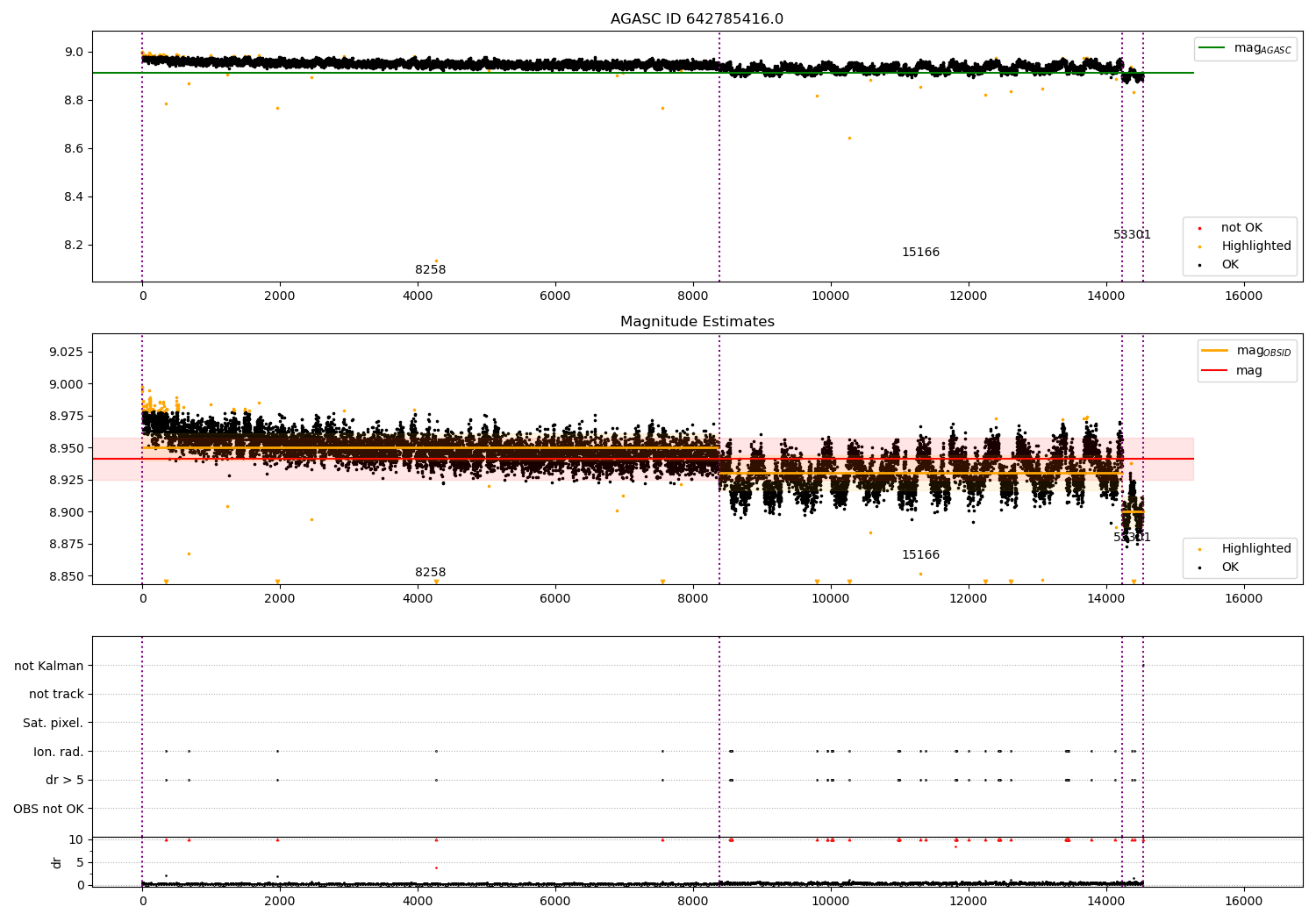The width and height of the screenshot is (1316, 921).
Task: Click the 'not track' row label
Action: point(56,695)
